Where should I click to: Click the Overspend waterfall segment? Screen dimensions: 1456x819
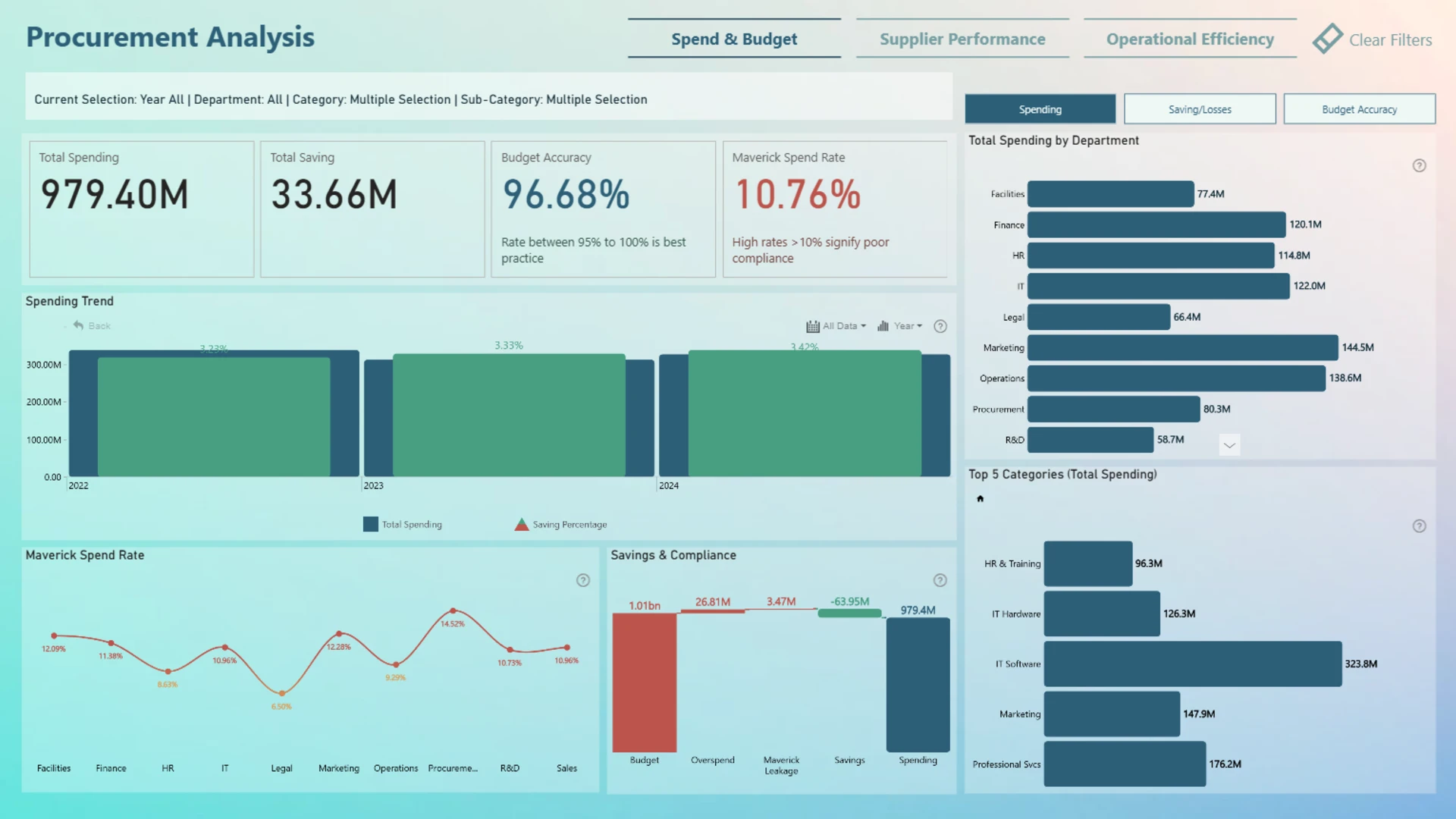click(713, 611)
